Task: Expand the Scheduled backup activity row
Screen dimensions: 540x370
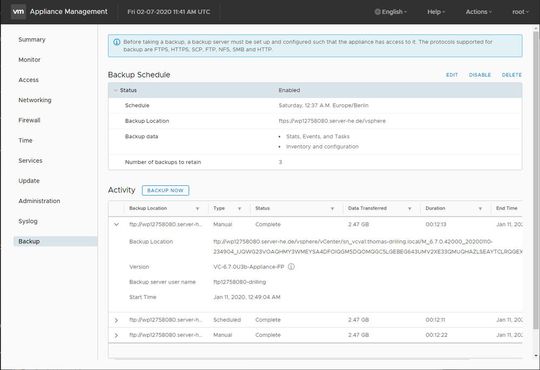Action: click(116, 320)
